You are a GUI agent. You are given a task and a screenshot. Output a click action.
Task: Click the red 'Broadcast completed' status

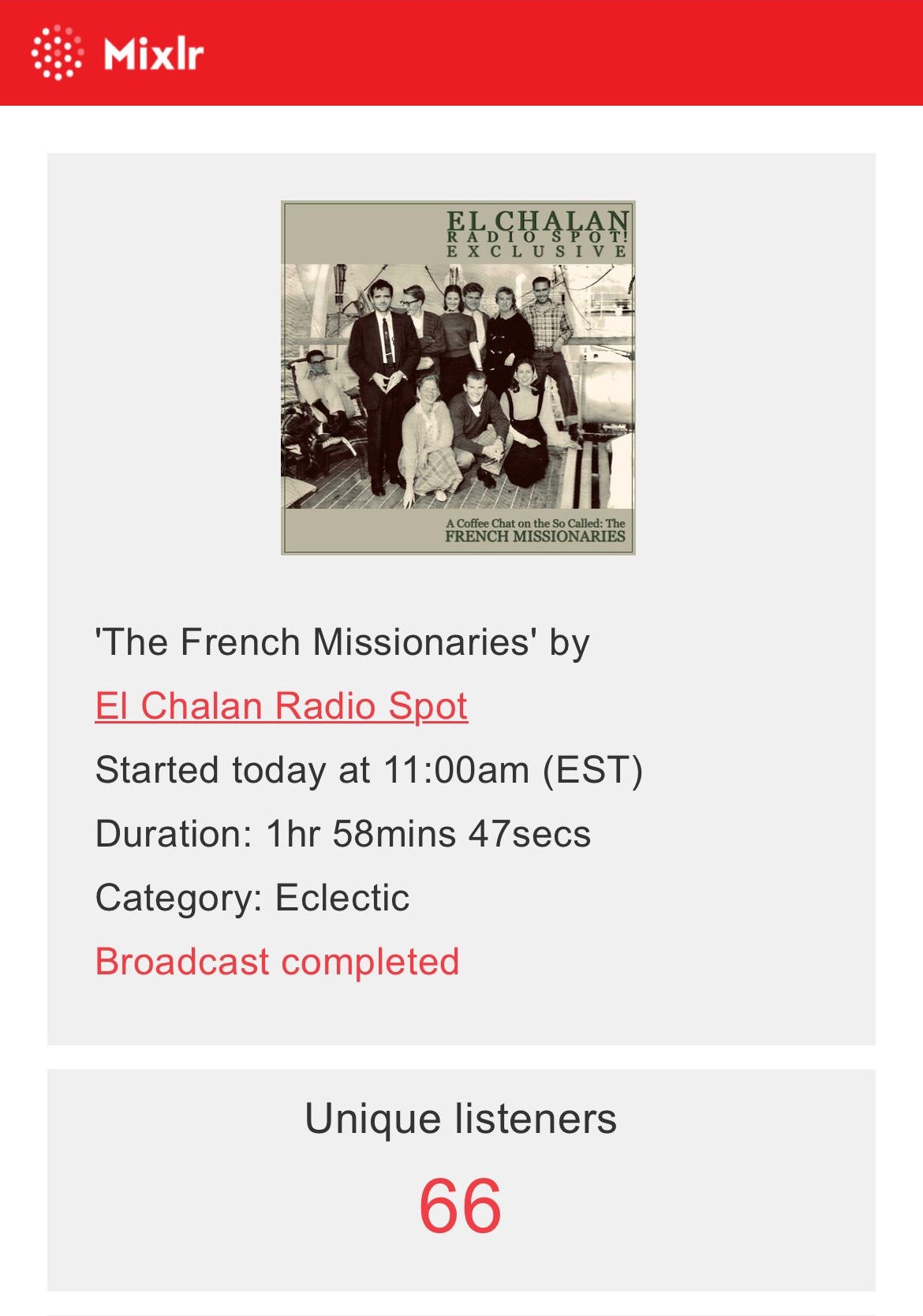pyautogui.click(x=277, y=962)
